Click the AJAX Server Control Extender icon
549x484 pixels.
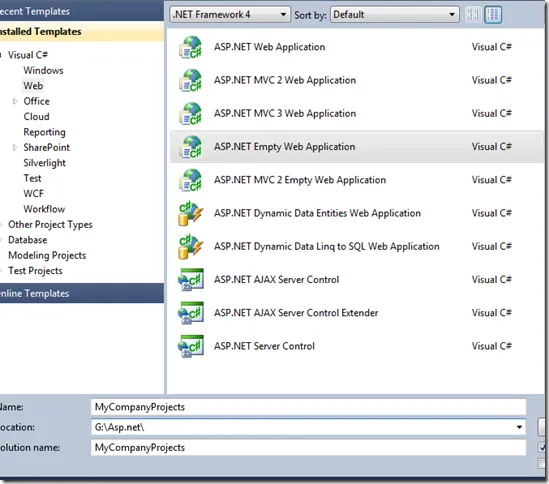[x=190, y=313]
